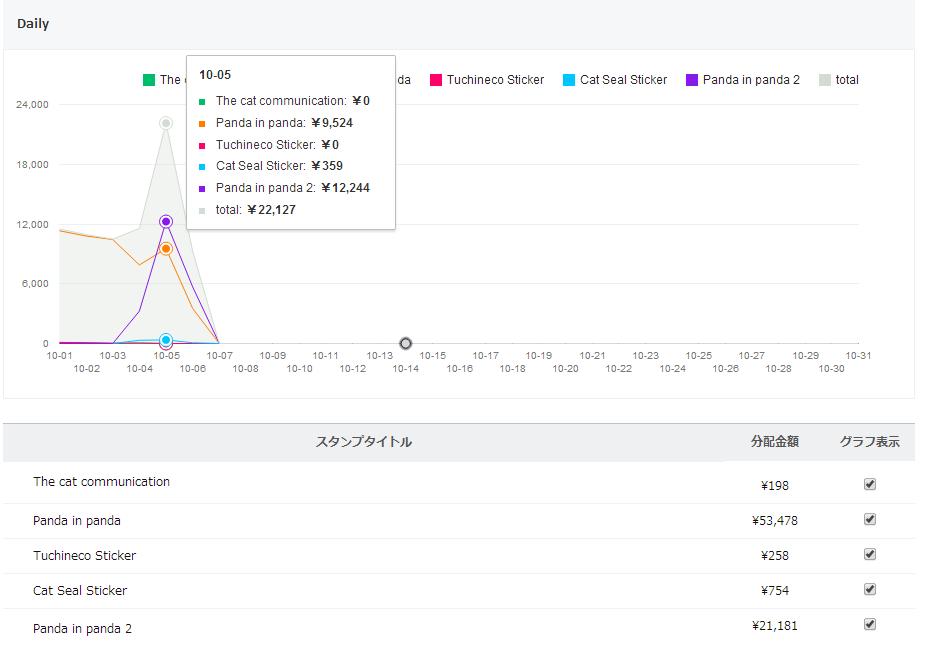This screenshot has width=927, height=649.
Task: Click the orange 10-05 Panda in panda point
Action: point(166,249)
